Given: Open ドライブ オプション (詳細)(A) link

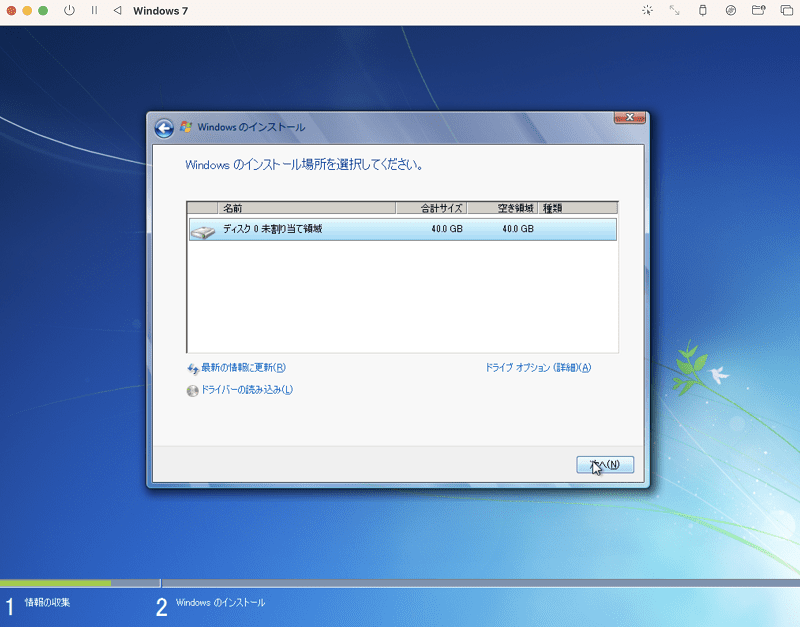Looking at the screenshot, I should [x=538, y=368].
